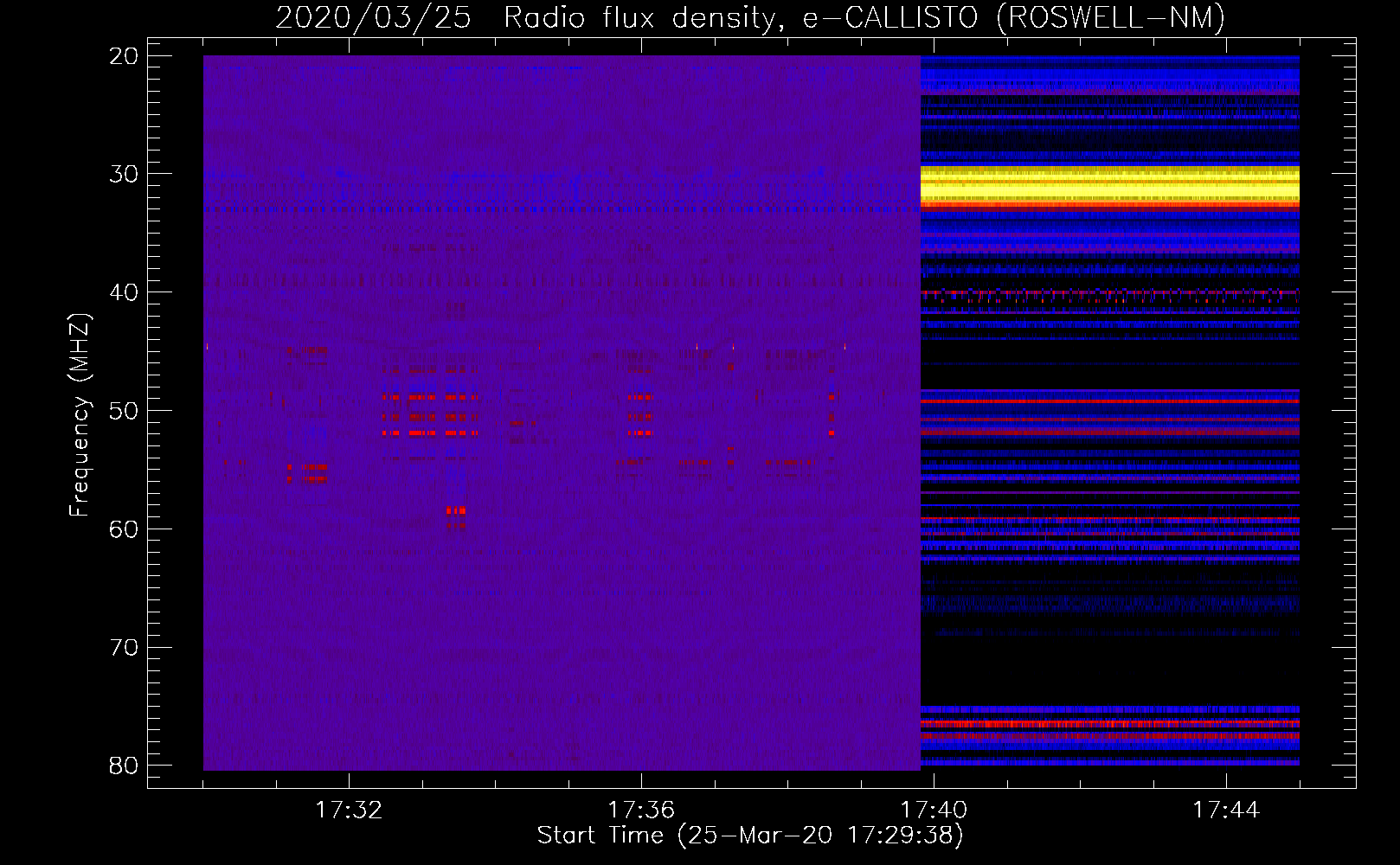Click the 60 MHz frequency tick label
Image resolution: width=1400 pixels, height=865 pixels.
[x=124, y=529]
